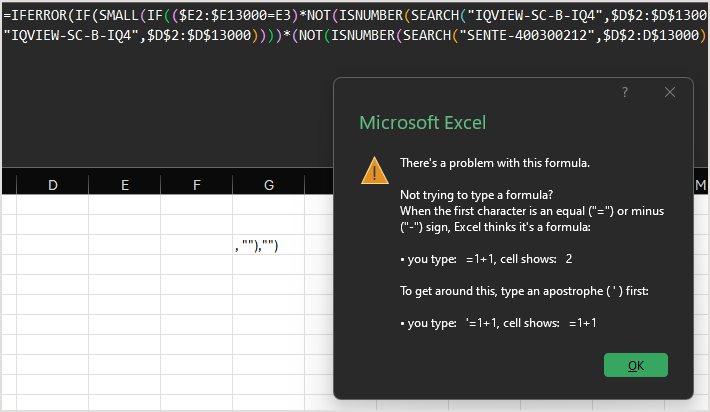The height and width of the screenshot is (412, 710).
Task: Select column D header
Action: point(53,185)
